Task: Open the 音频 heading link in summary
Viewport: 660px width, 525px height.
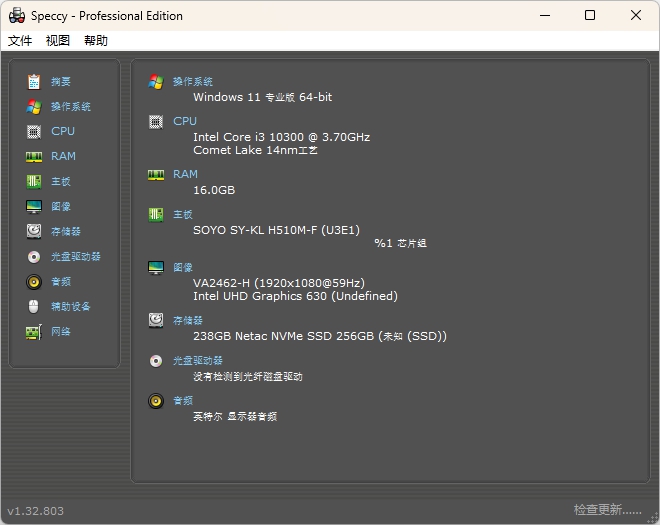Action: [183, 400]
